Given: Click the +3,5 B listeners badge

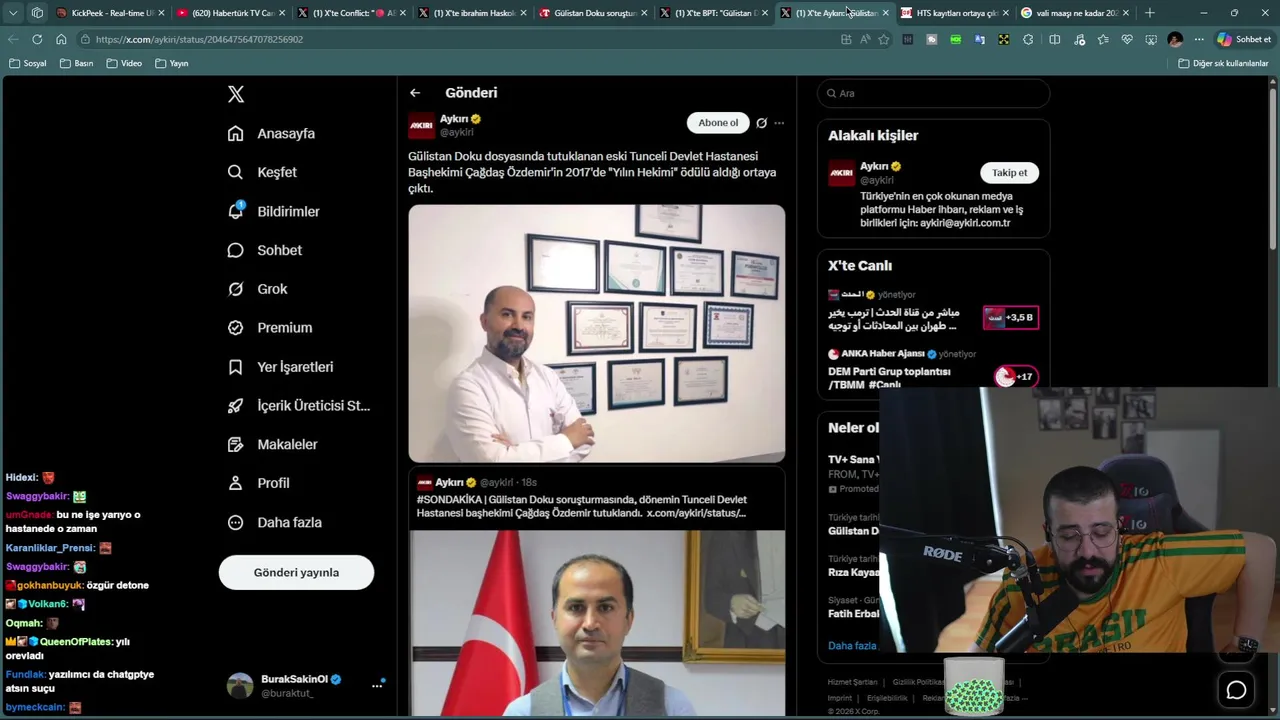Looking at the screenshot, I should pos(1010,318).
